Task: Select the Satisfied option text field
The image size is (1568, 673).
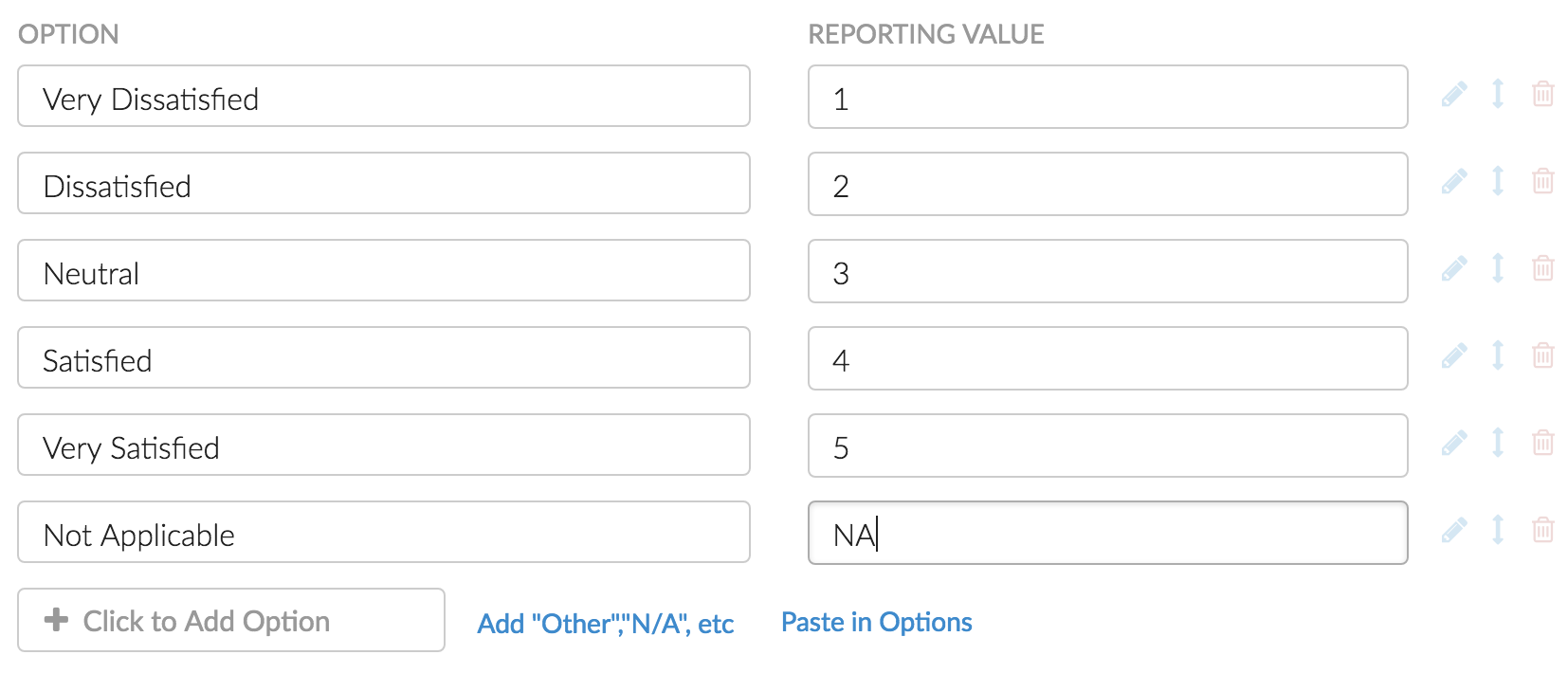Action: pos(383,357)
